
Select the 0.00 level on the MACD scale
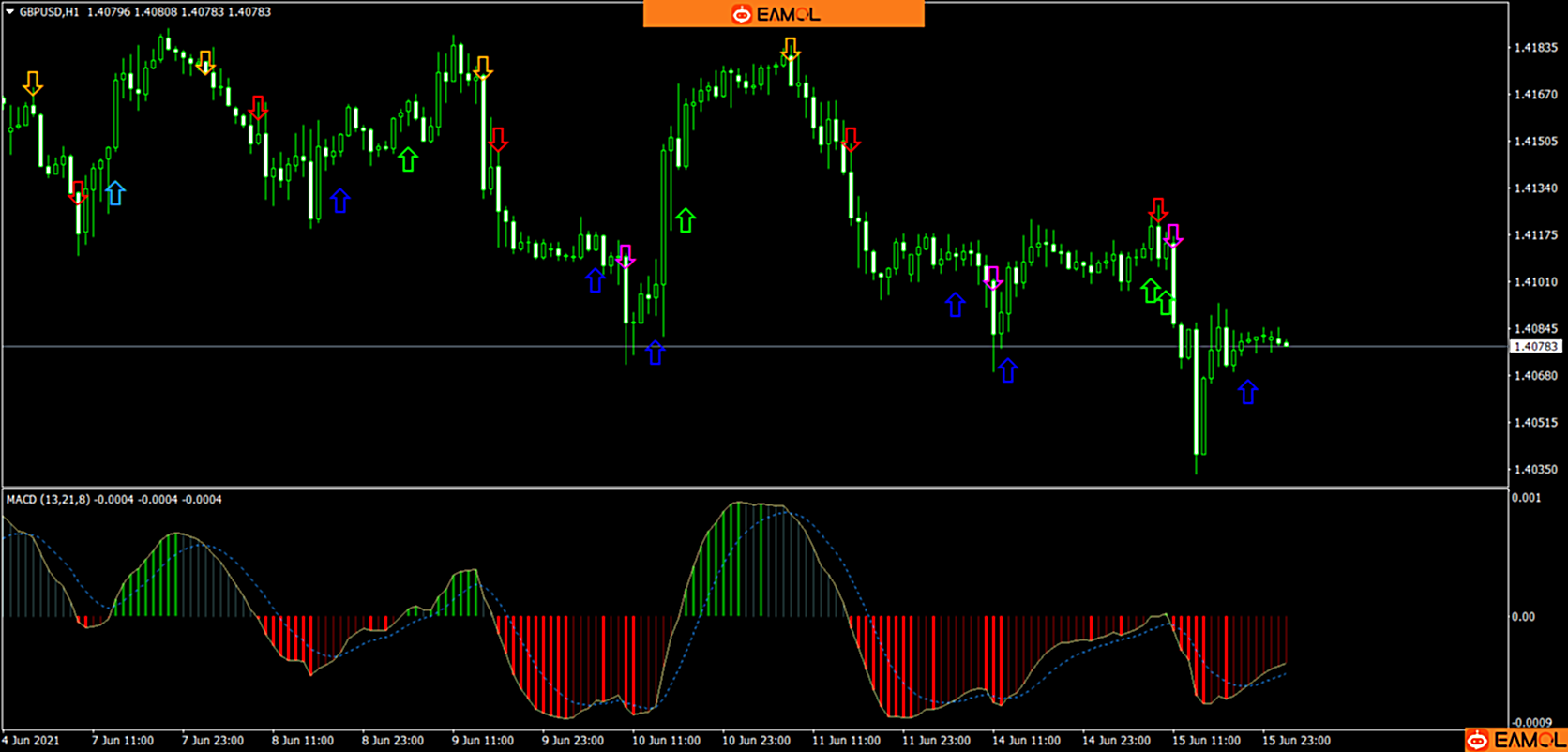pyautogui.click(x=1522, y=617)
